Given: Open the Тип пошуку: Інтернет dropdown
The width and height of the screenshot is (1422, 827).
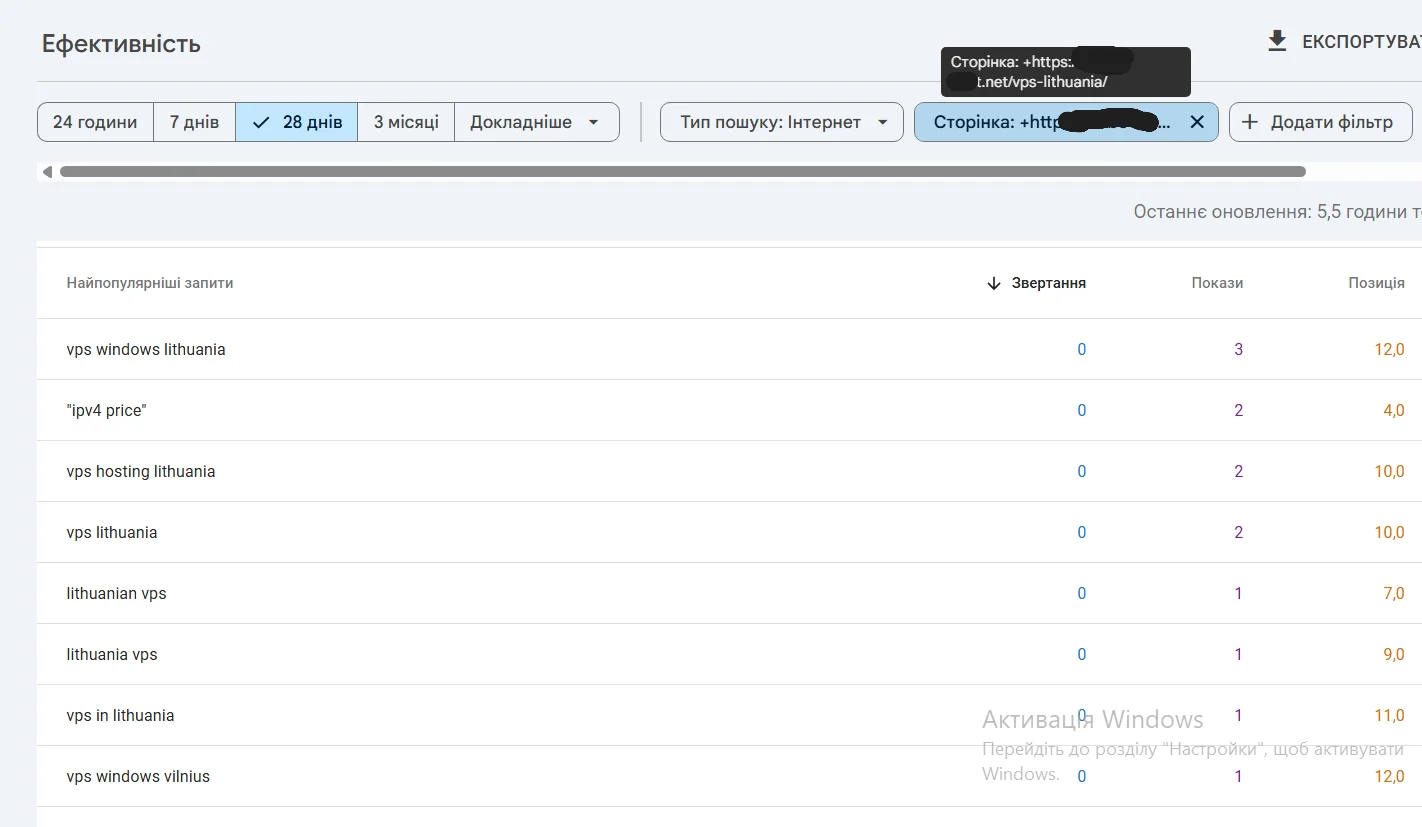Looking at the screenshot, I should click(781, 121).
